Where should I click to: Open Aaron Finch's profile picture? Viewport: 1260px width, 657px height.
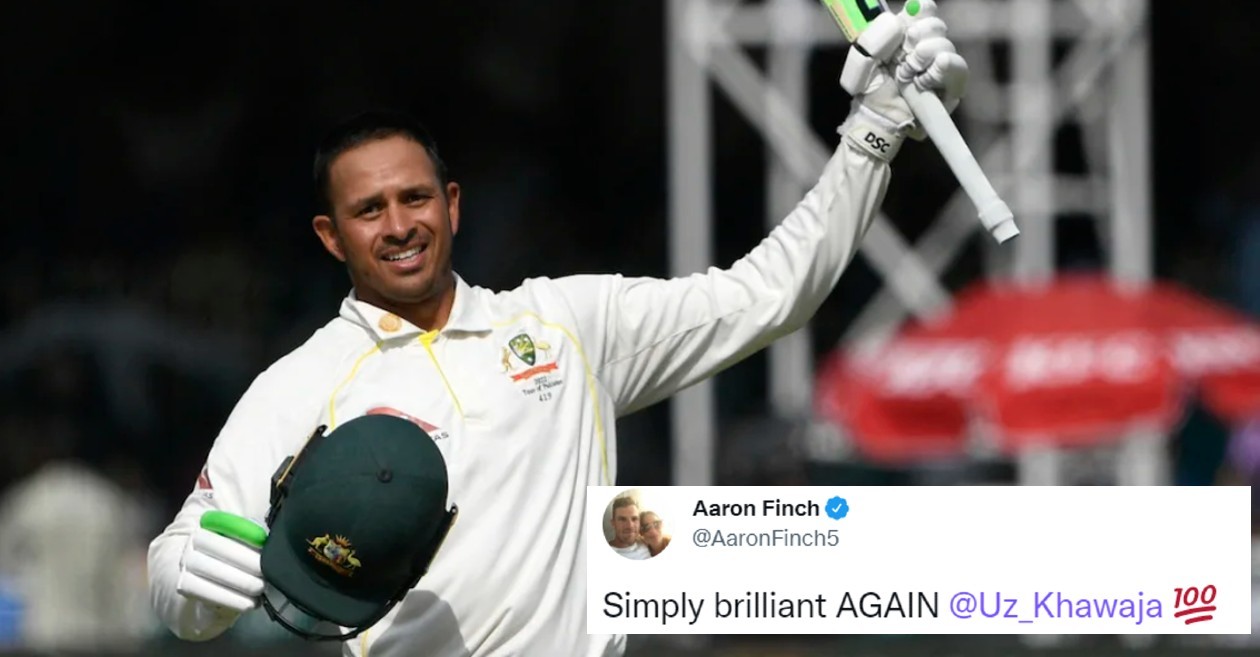point(637,524)
